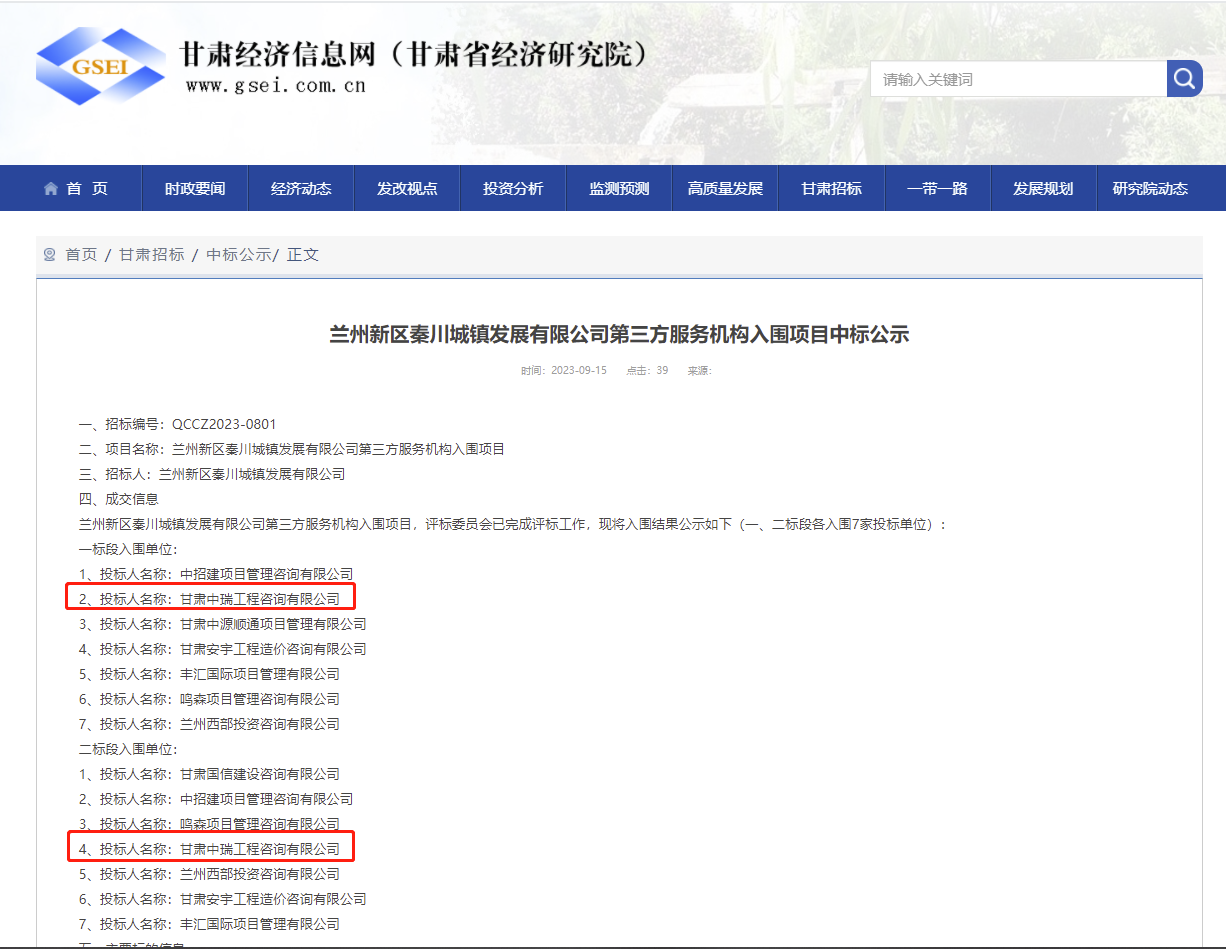Go to the 经济动态 section
Image resolution: width=1226 pixels, height=949 pixels.
click(301, 188)
